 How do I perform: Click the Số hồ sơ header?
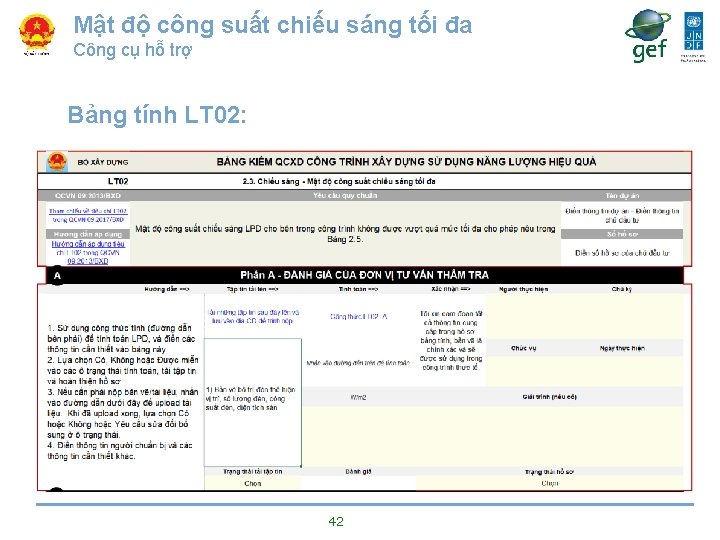[622, 234]
